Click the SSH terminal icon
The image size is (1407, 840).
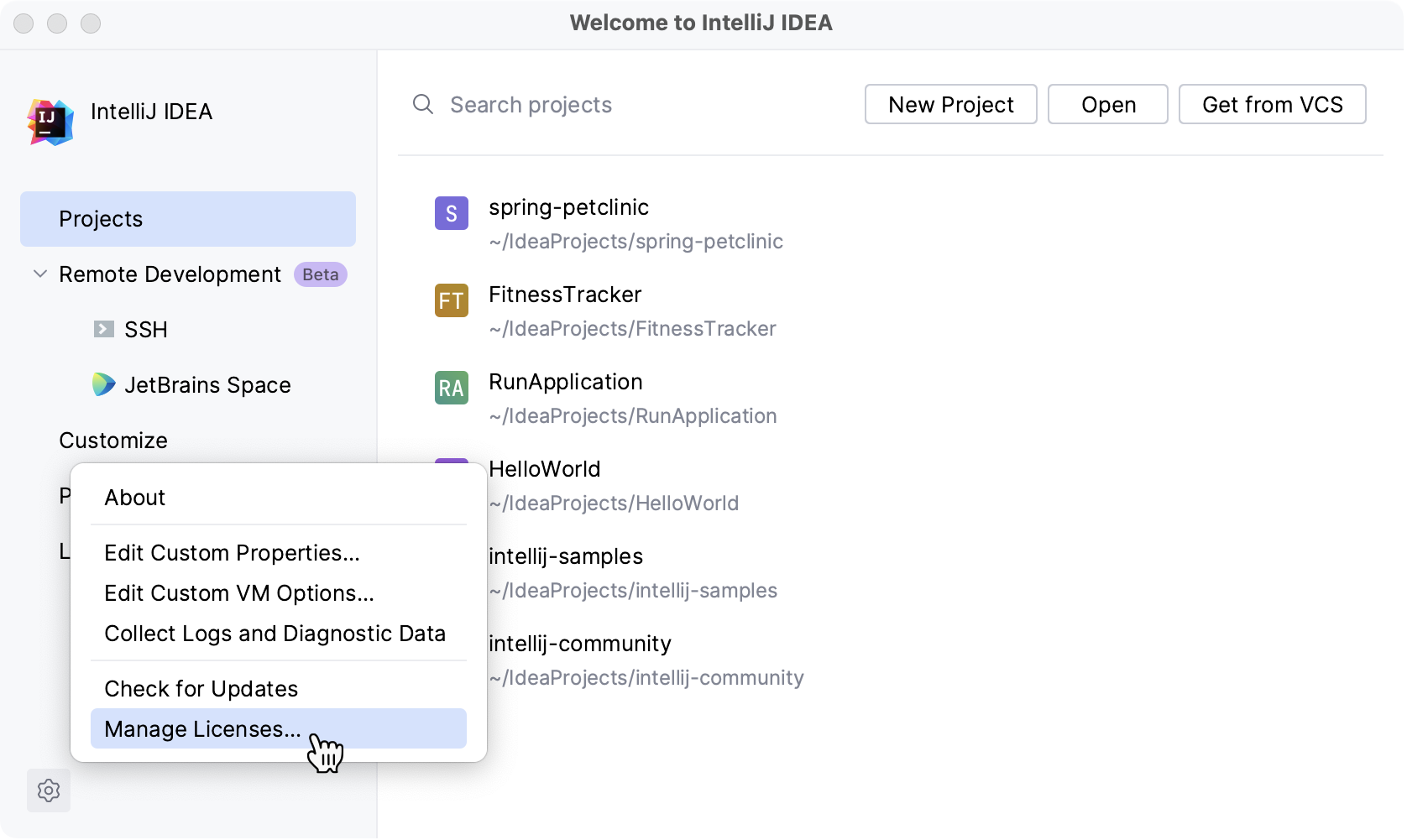pyautogui.click(x=103, y=329)
